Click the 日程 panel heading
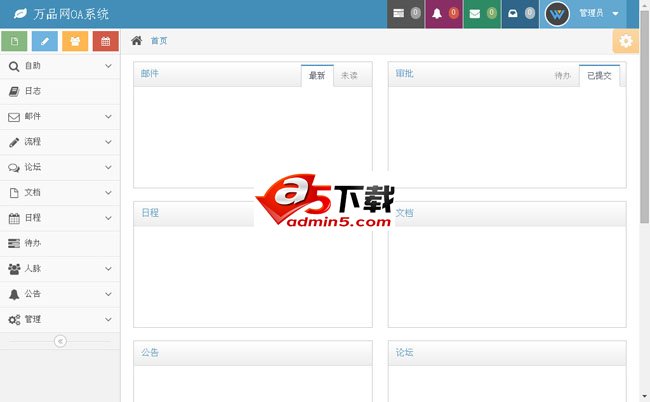The image size is (650, 402). pyautogui.click(x=150, y=213)
